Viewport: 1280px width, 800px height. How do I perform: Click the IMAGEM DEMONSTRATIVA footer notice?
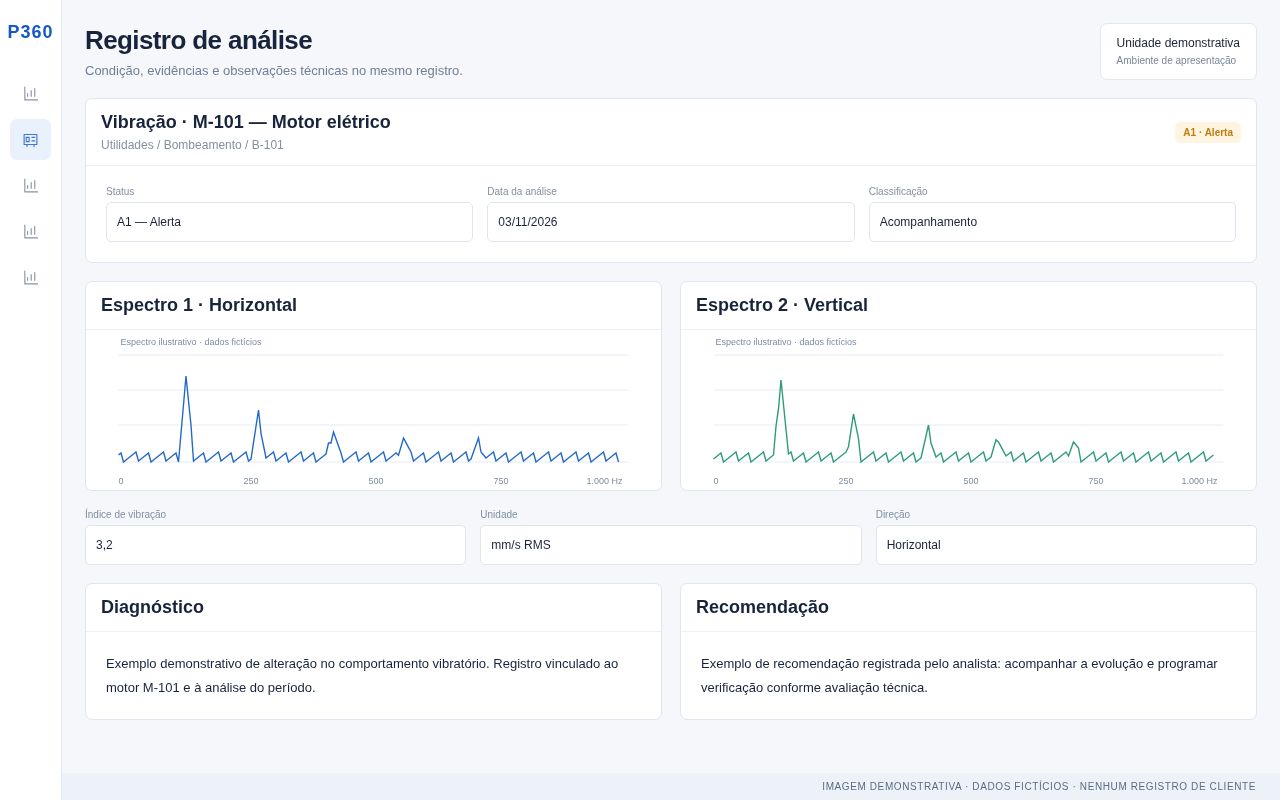[x=1039, y=787]
